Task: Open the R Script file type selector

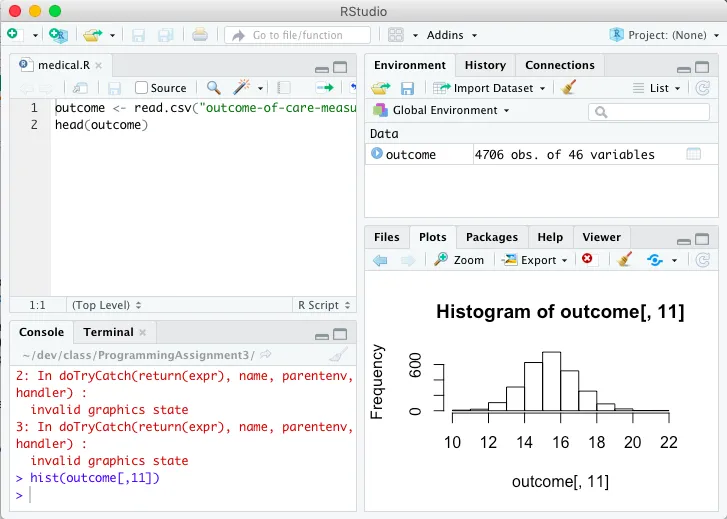Action: (324, 305)
